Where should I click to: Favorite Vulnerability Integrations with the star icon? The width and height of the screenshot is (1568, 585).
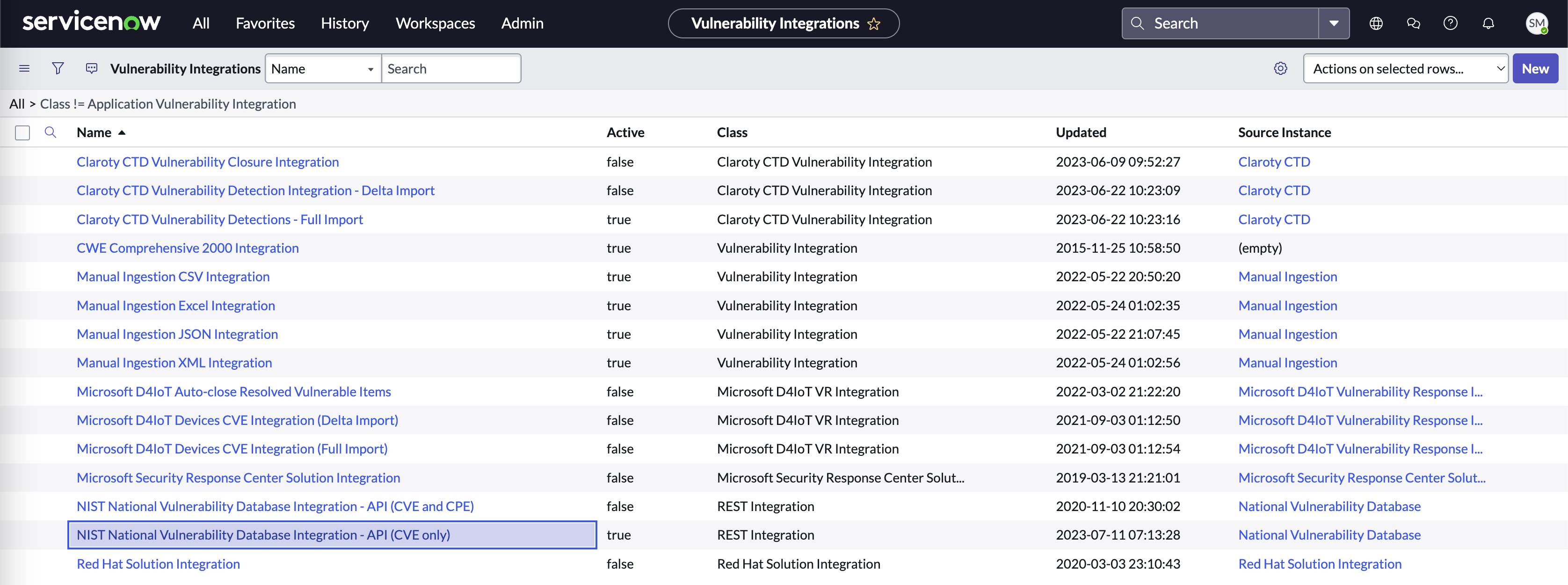tap(873, 24)
